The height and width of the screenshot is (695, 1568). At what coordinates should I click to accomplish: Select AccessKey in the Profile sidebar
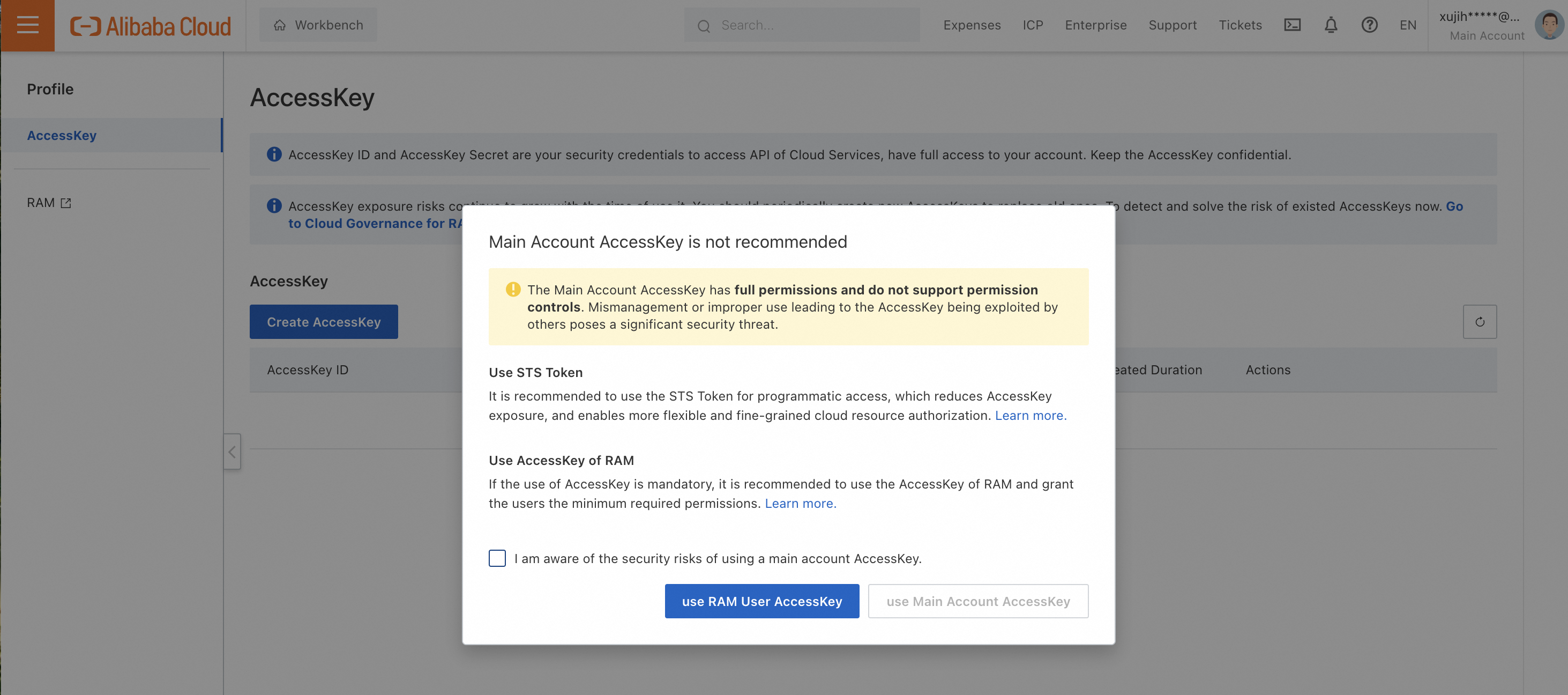click(x=111, y=135)
